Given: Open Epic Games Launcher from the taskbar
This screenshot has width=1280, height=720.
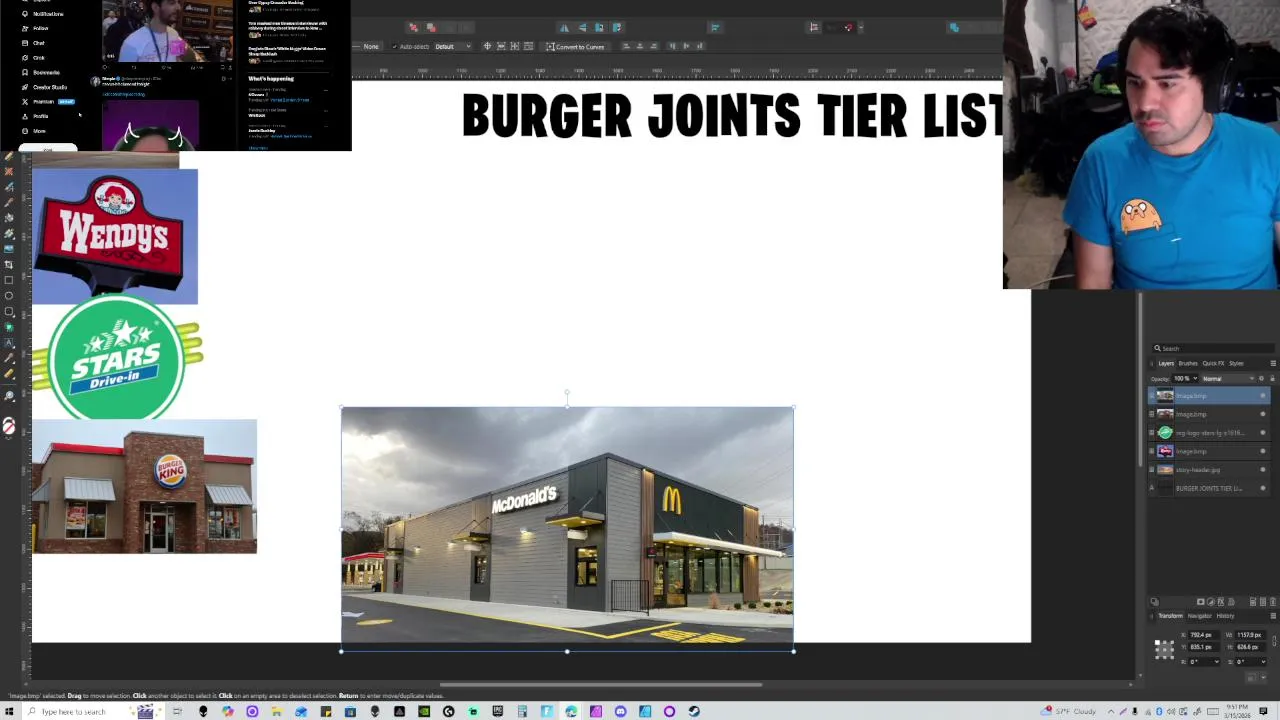Looking at the screenshot, I should [x=497, y=711].
